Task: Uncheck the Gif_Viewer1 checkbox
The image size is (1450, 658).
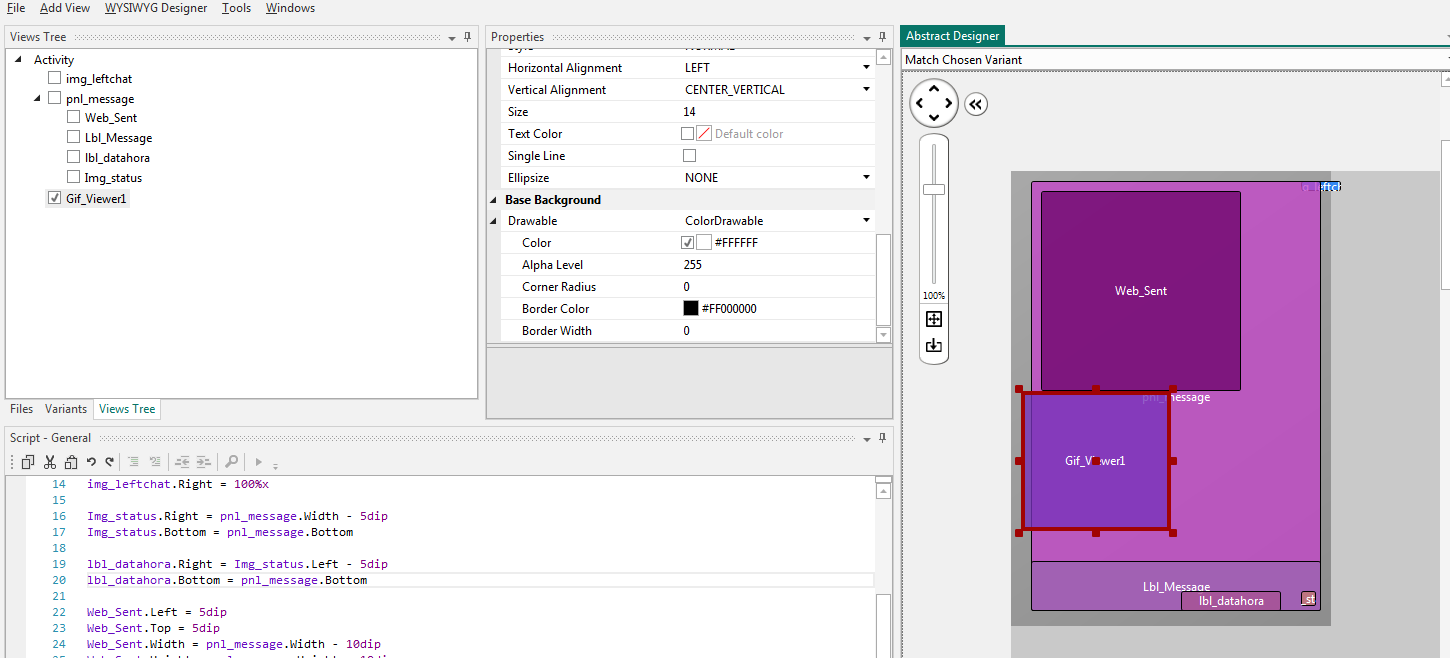Action: click(55, 198)
